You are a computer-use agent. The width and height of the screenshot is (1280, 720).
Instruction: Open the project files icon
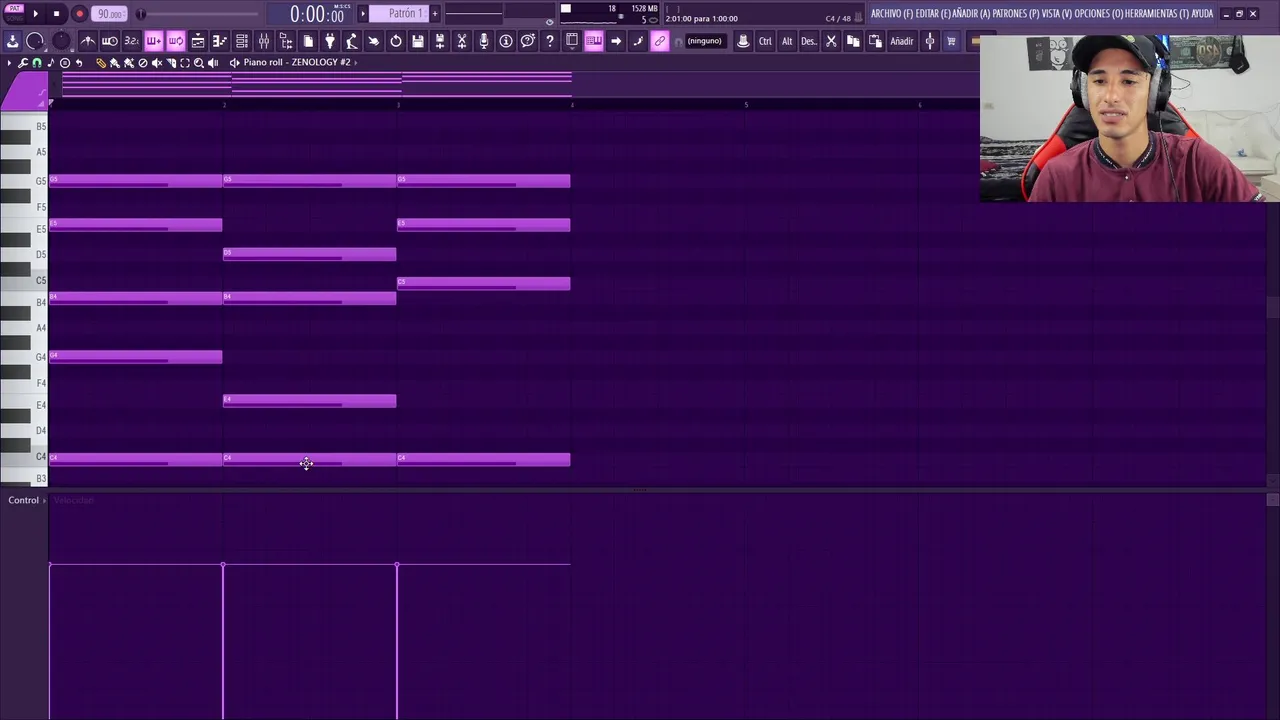(308, 41)
